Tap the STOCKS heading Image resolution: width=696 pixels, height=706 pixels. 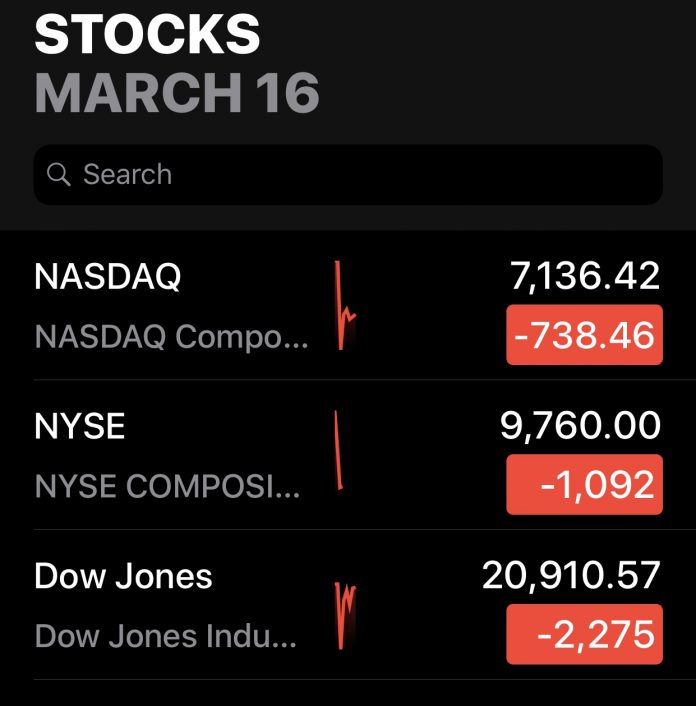[147, 36]
